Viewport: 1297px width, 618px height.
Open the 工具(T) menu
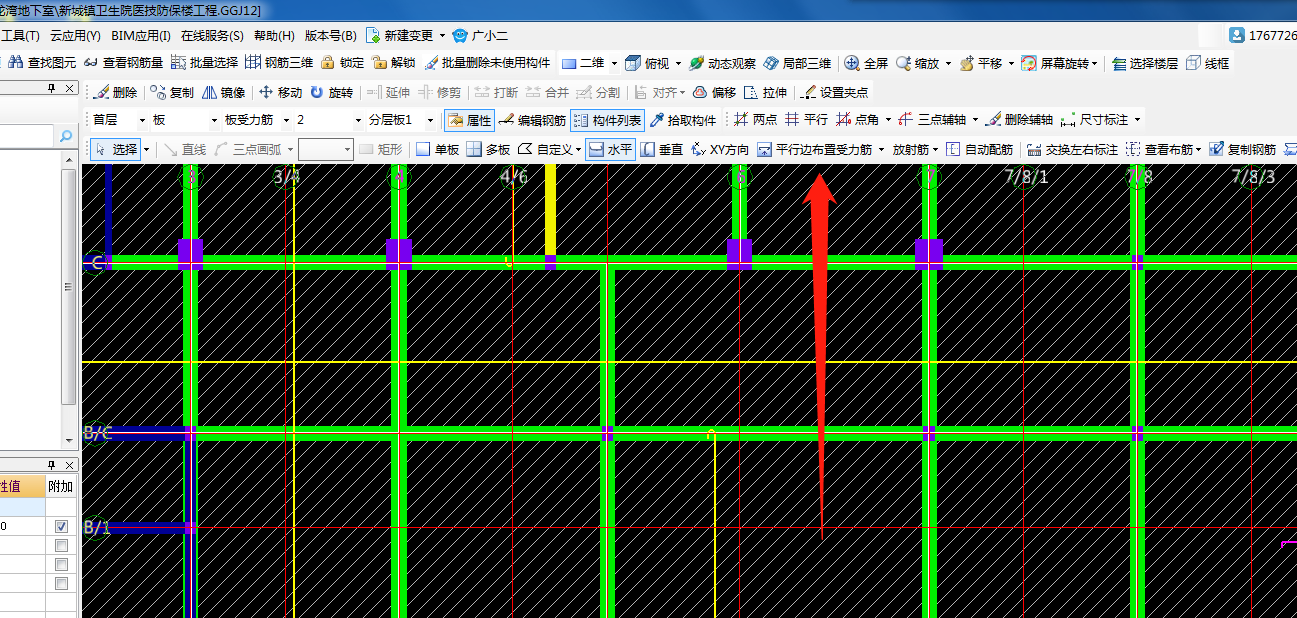(x=20, y=35)
